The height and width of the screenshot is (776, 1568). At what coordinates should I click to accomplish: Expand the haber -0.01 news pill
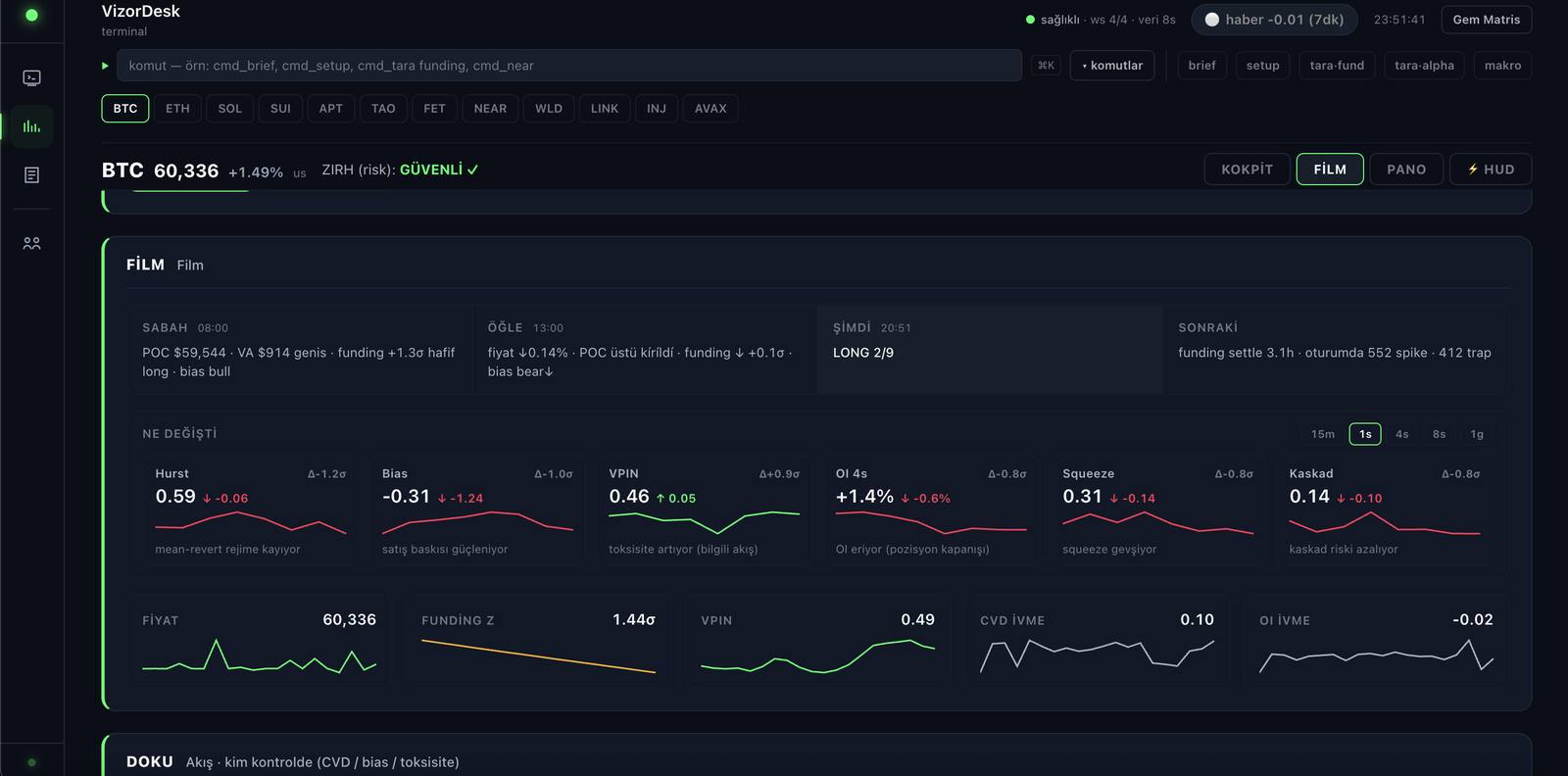tap(1274, 20)
